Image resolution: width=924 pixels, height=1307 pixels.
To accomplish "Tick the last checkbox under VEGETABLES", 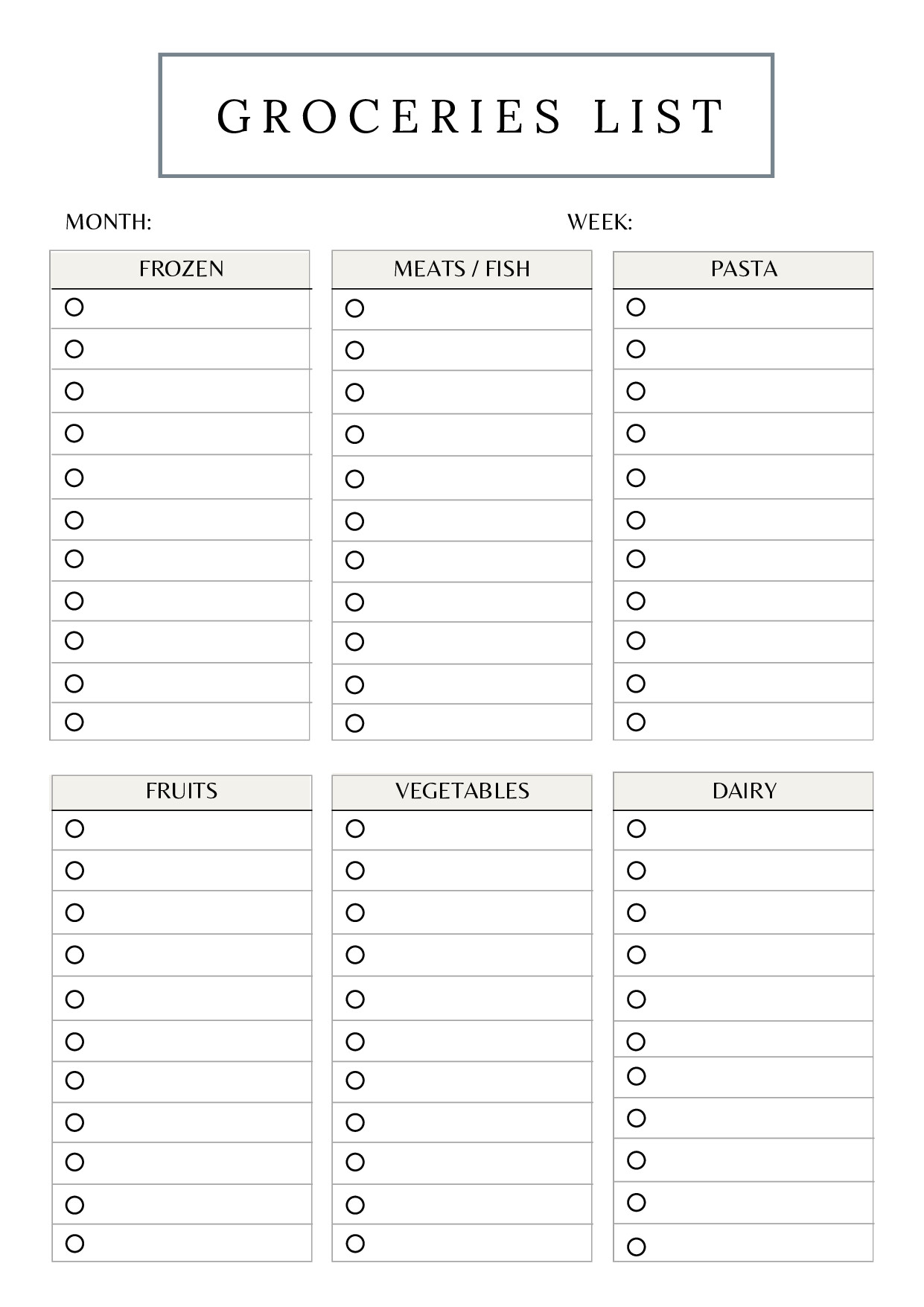I will coord(356,1243).
